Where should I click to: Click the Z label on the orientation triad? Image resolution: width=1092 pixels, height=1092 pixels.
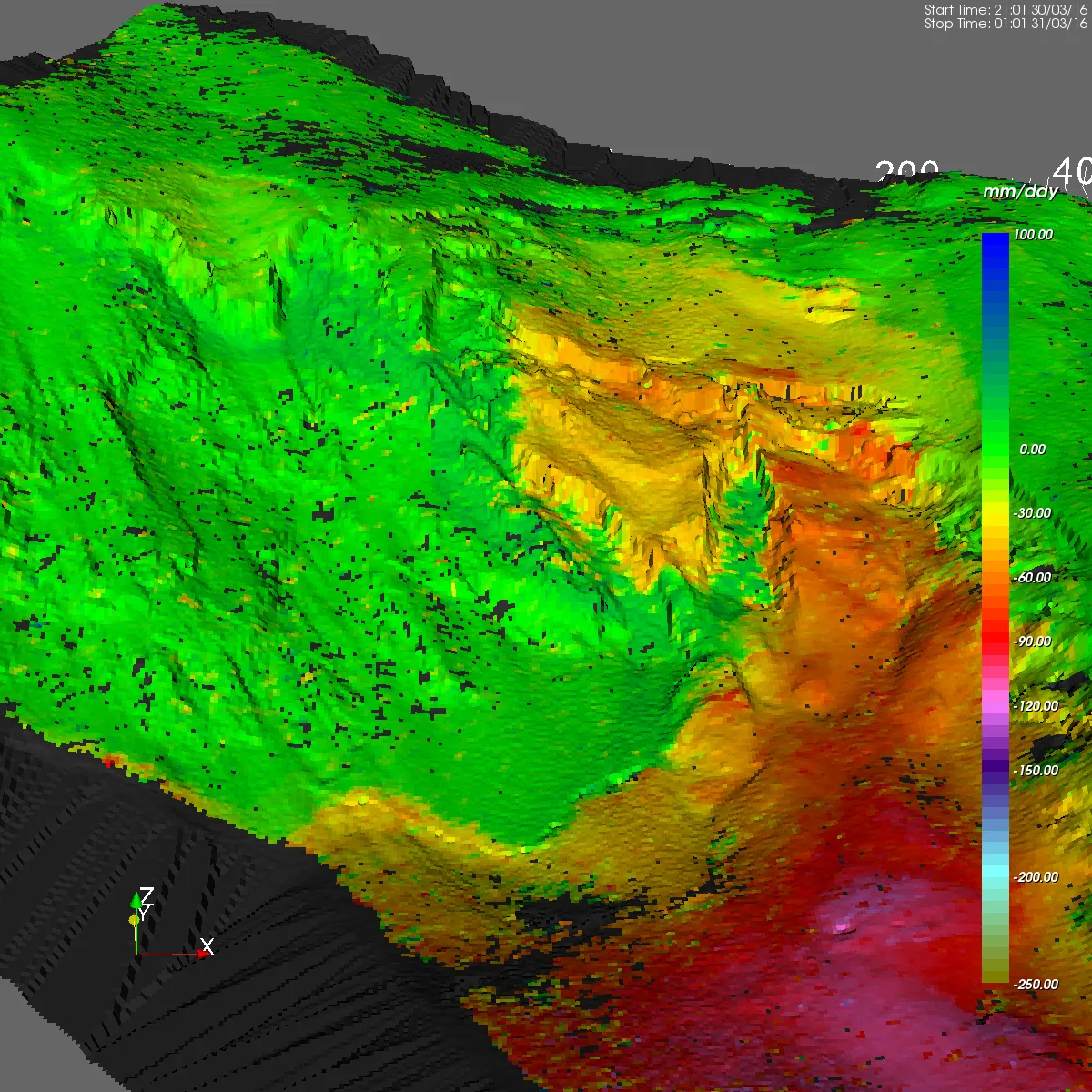click(x=146, y=896)
